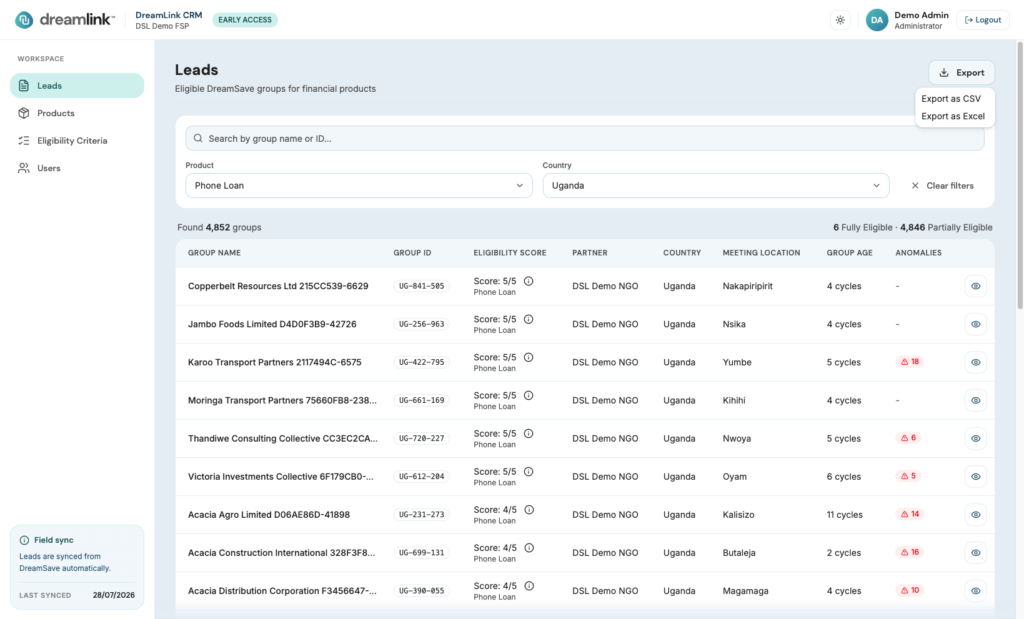View Thandiwe Consulting Collective via eye icon

tap(976, 438)
